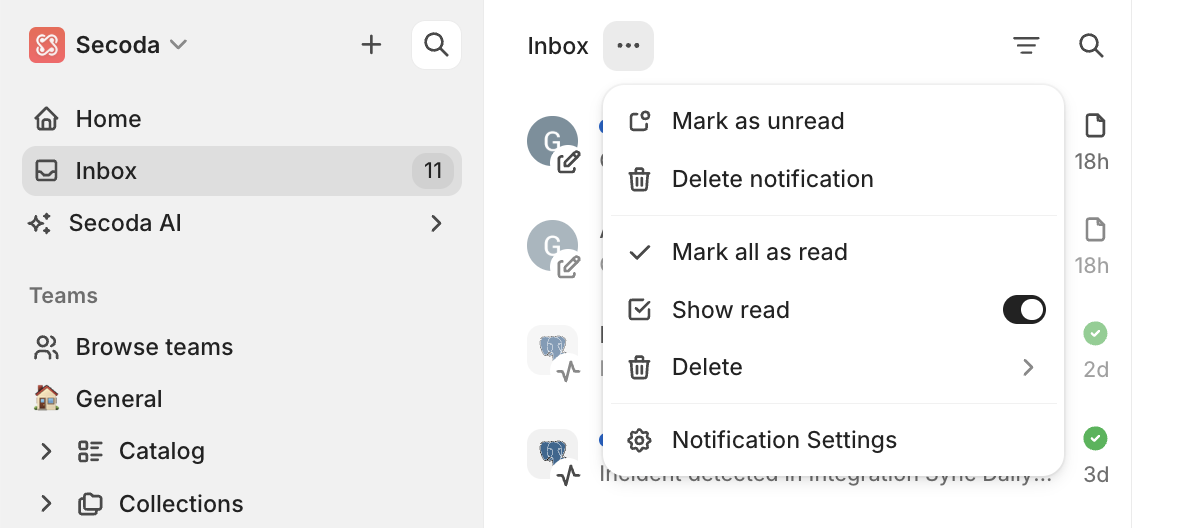Expand the Catalog tree item
The width and height of the screenshot is (1186, 528).
tap(46, 451)
